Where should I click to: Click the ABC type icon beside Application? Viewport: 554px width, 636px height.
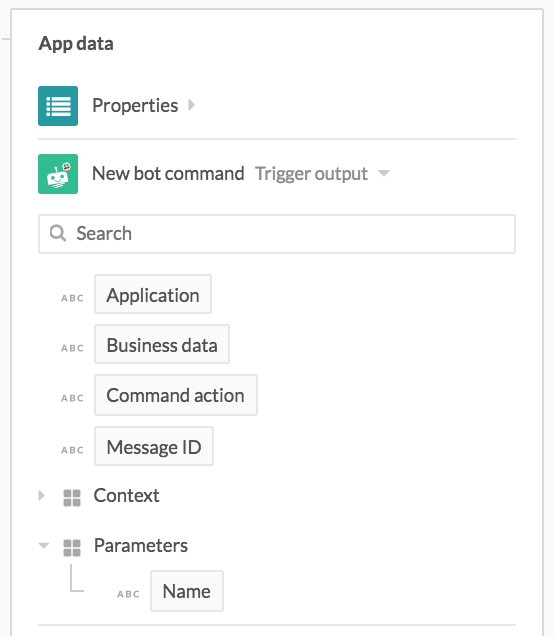pyautogui.click(x=73, y=298)
